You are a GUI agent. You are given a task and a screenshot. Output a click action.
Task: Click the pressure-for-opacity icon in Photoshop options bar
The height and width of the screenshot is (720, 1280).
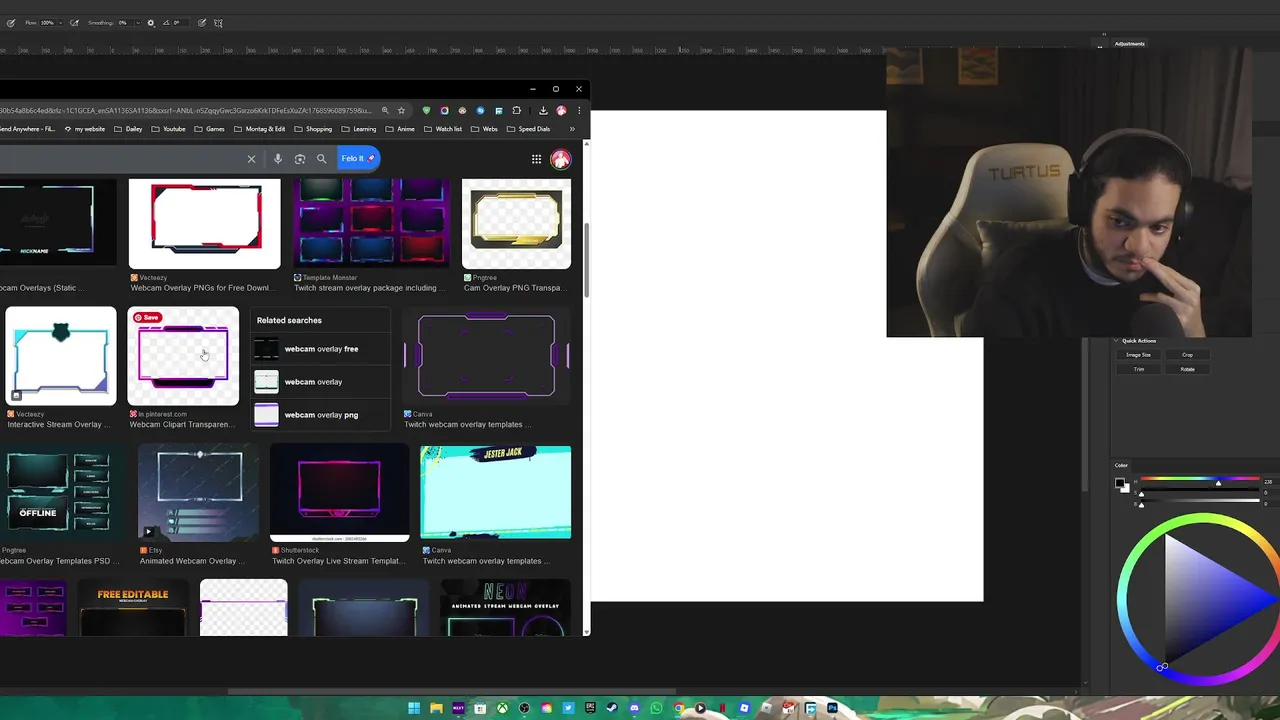pyautogui.click(x=11, y=23)
